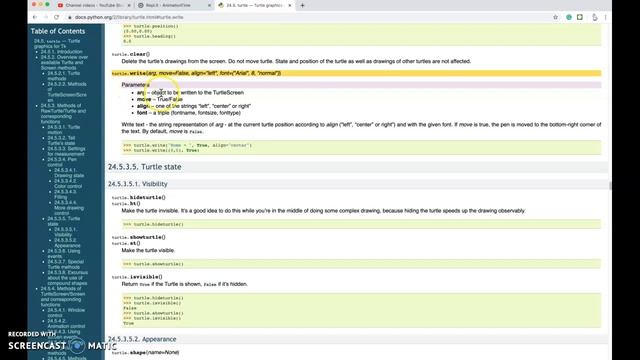Screen dimensions: 640x360
Task: Switch to the Channel videos YouTube tab
Action: coord(93,5)
